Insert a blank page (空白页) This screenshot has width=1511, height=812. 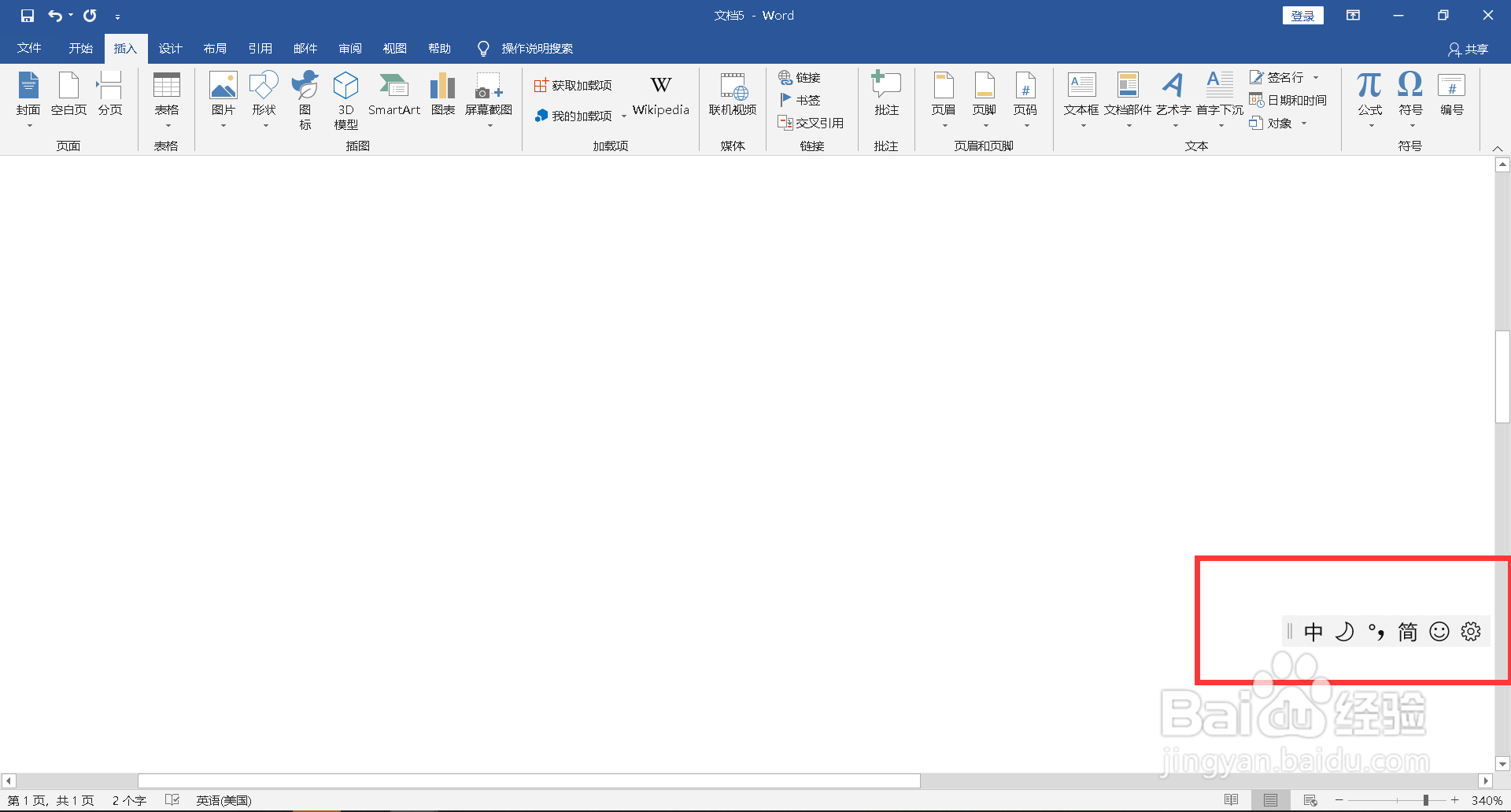point(69,94)
